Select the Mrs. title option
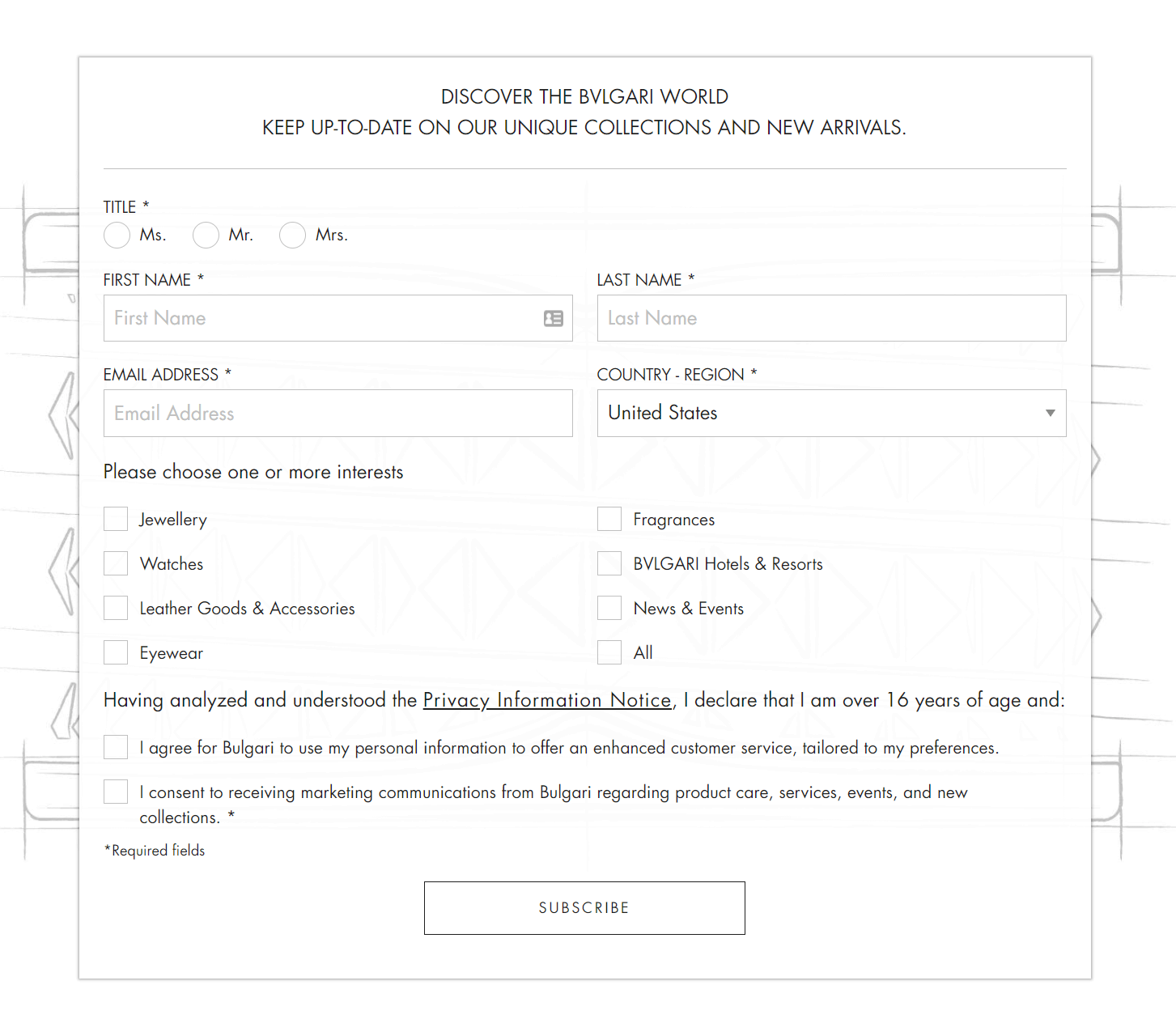Image resolution: width=1176 pixels, height=1036 pixels. [x=293, y=236]
